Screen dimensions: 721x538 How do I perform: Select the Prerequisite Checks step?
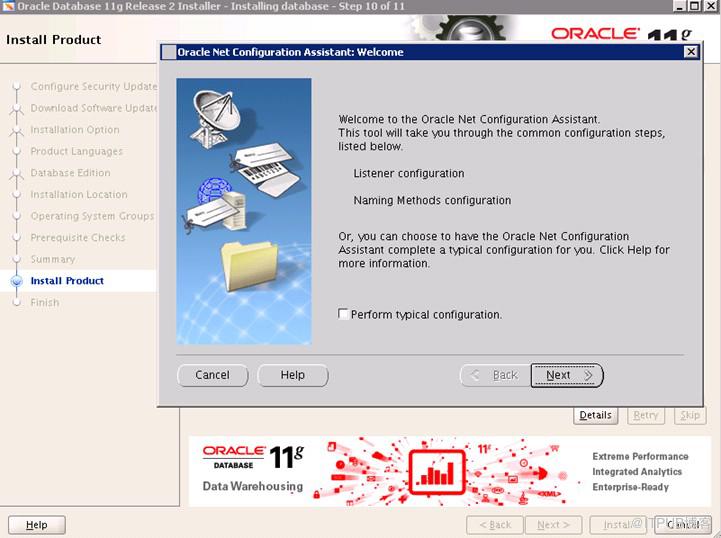pyautogui.click(x=78, y=238)
